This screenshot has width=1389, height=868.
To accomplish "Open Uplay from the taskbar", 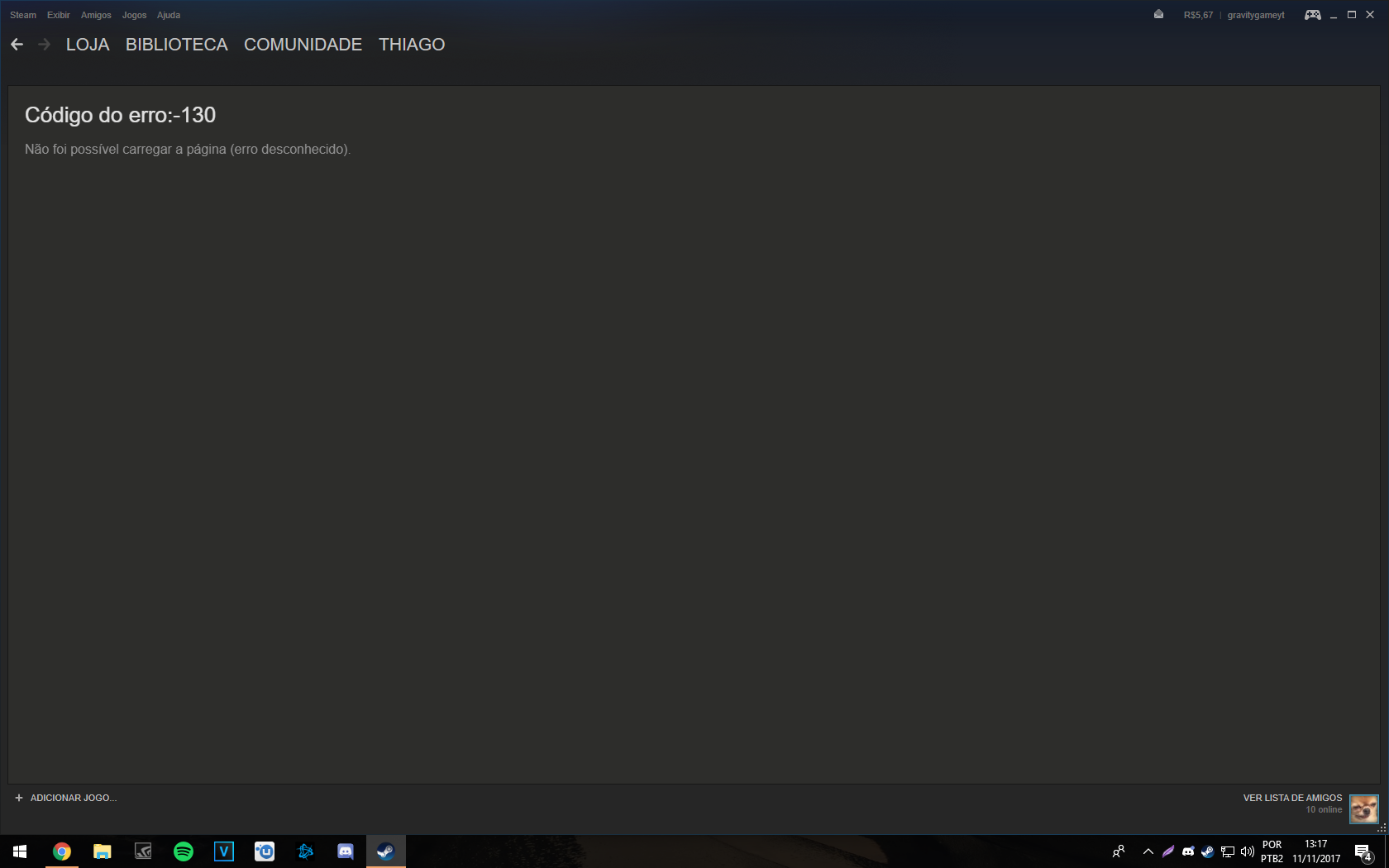I will [x=264, y=851].
